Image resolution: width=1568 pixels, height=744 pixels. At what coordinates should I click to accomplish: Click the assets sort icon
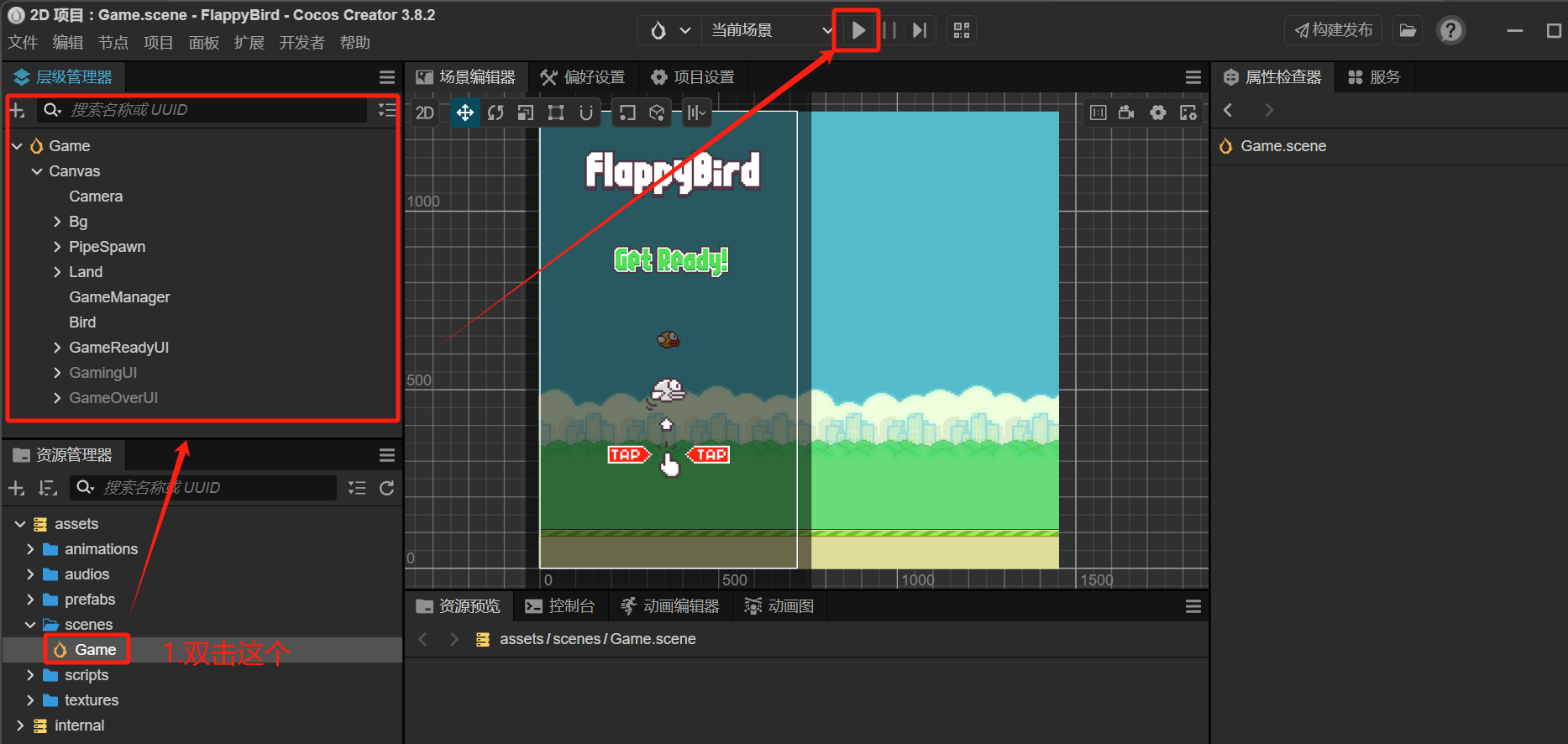(47, 488)
